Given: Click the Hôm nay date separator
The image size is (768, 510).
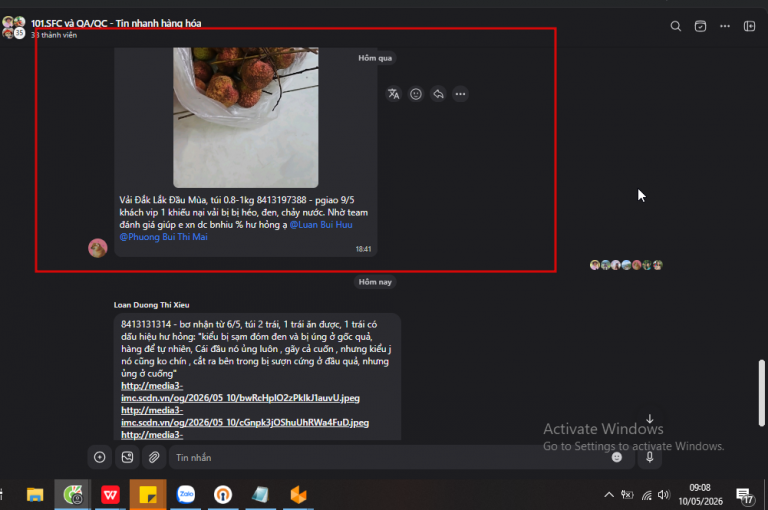Looking at the screenshot, I should 375,282.
